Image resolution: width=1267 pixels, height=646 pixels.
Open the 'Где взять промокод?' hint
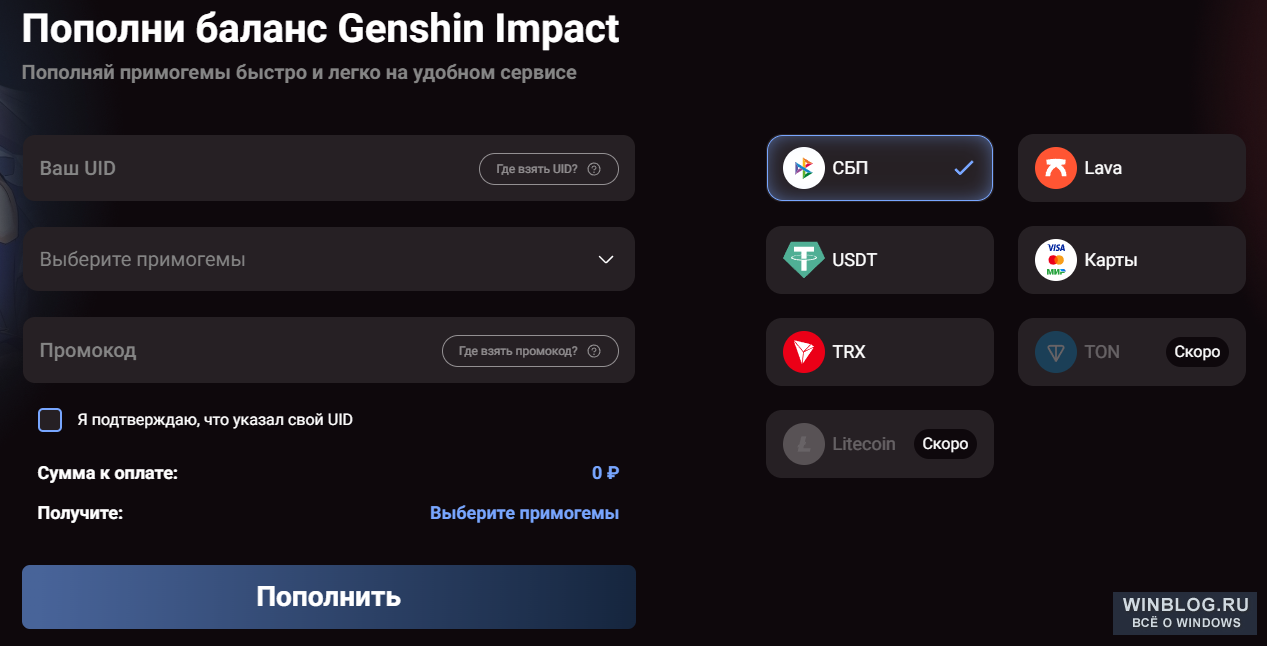(531, 351)
